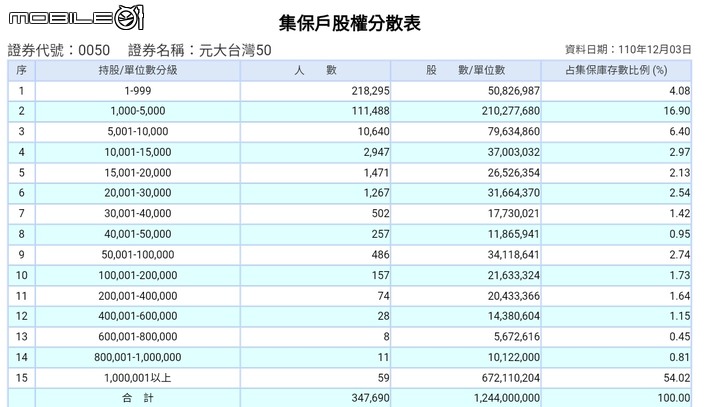Click the 序 column header

pyautogui.click(x=21, y=70)
